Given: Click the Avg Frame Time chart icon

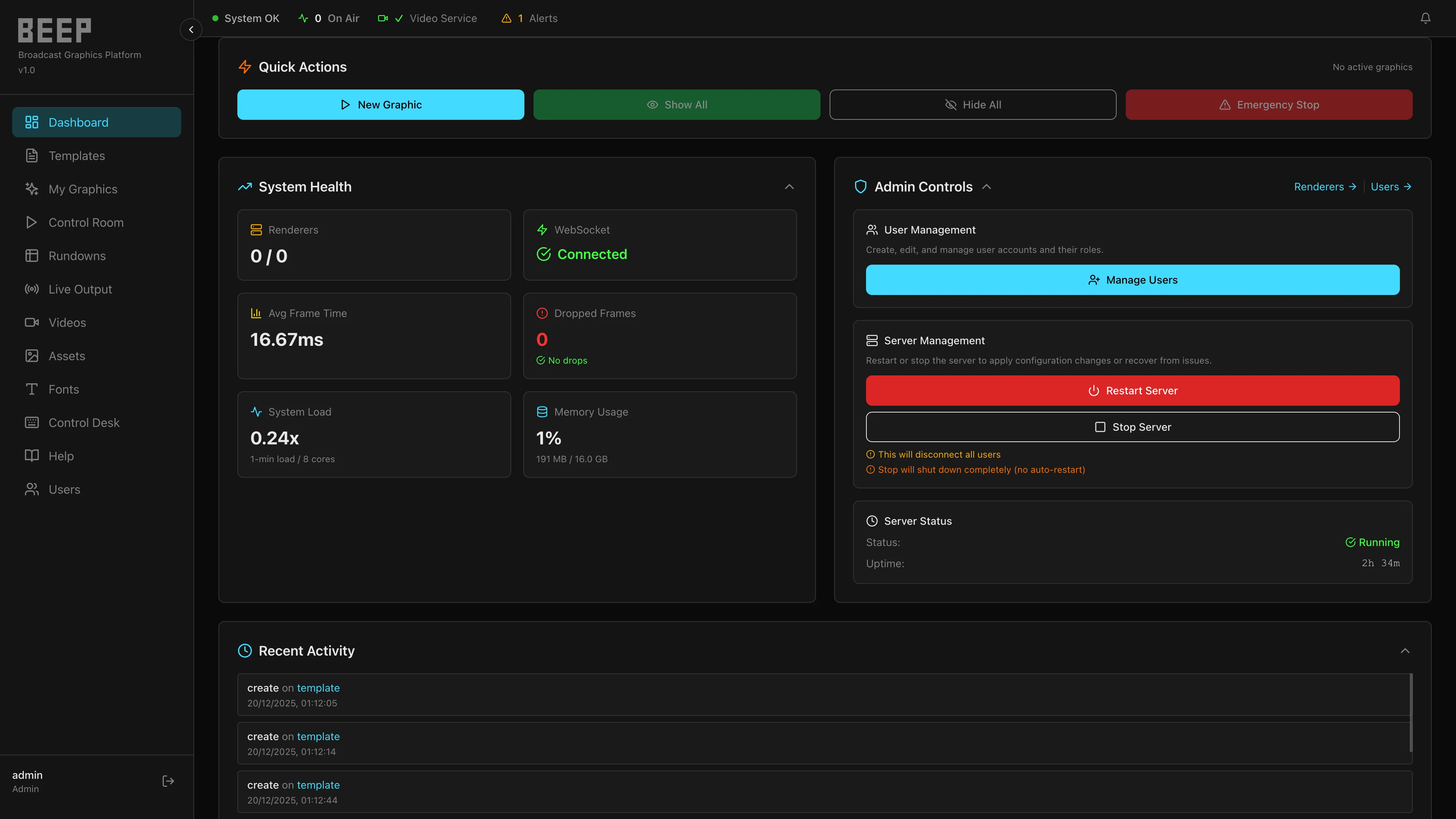Looking at the screenshot, I should (x=256, y=313).
